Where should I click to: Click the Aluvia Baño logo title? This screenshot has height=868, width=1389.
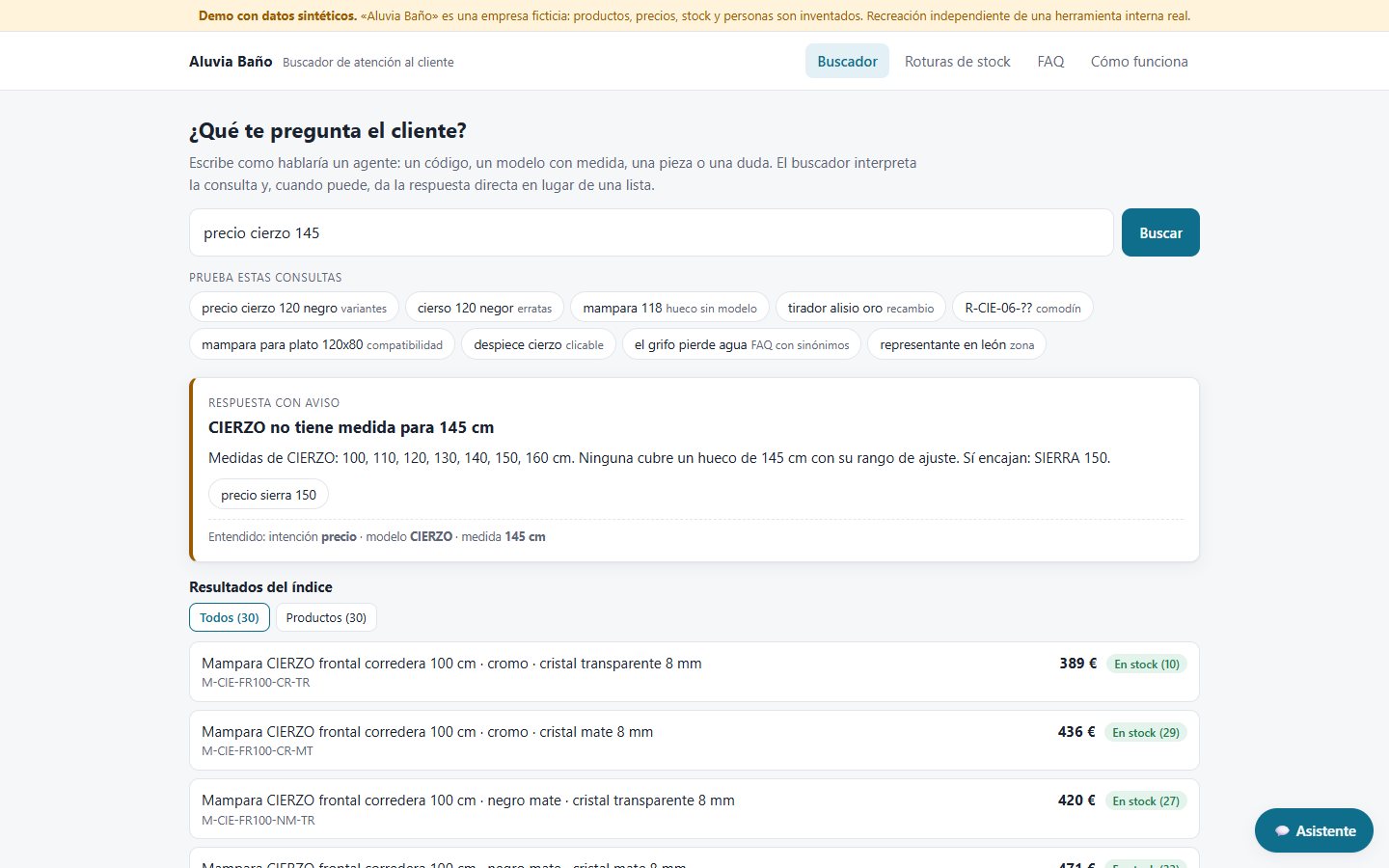[231, 61]
